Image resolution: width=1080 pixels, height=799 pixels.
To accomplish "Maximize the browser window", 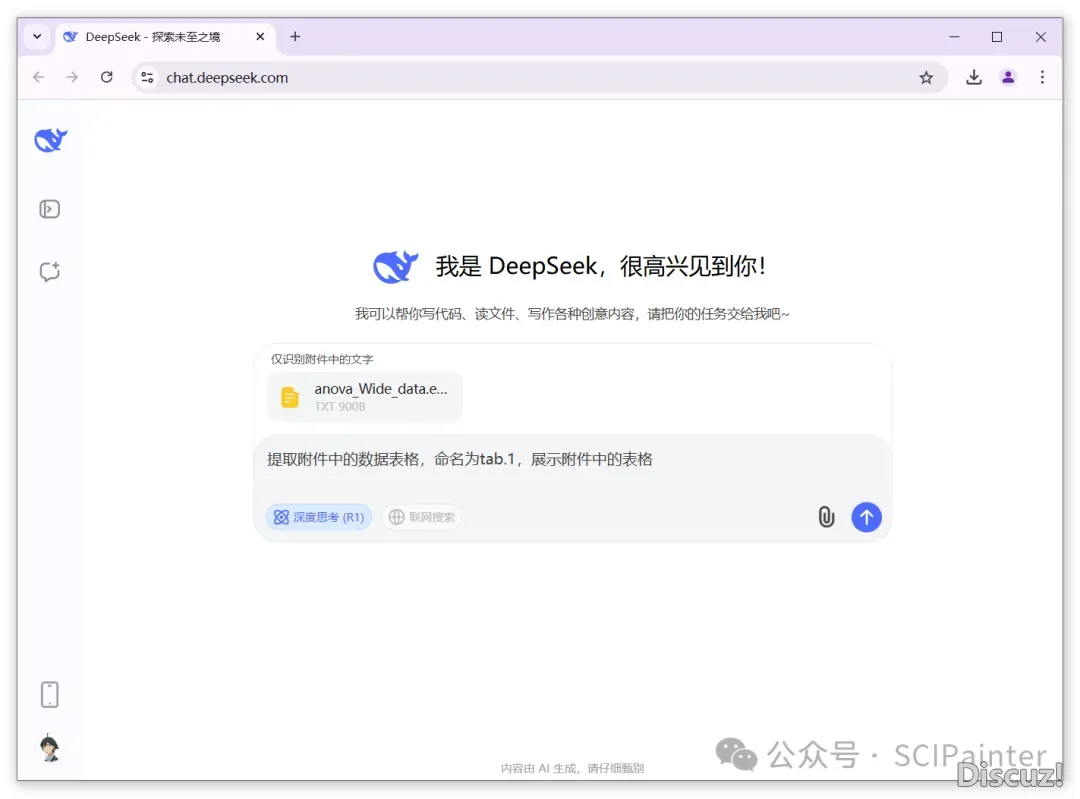I will pos(997,37).
